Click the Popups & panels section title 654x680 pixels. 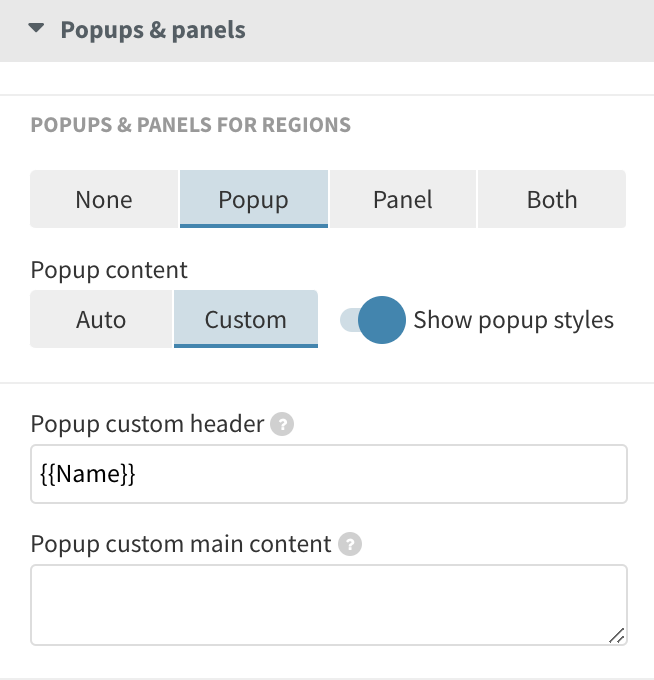(153, 30)
